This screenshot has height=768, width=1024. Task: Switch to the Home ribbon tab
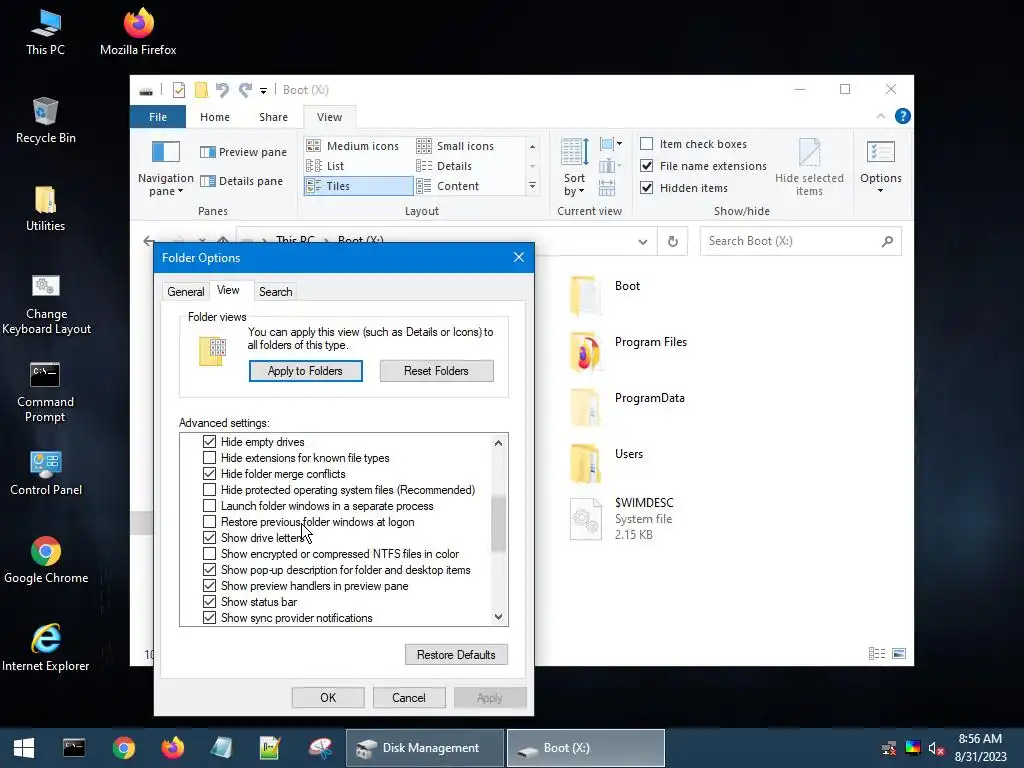point(215,117)
